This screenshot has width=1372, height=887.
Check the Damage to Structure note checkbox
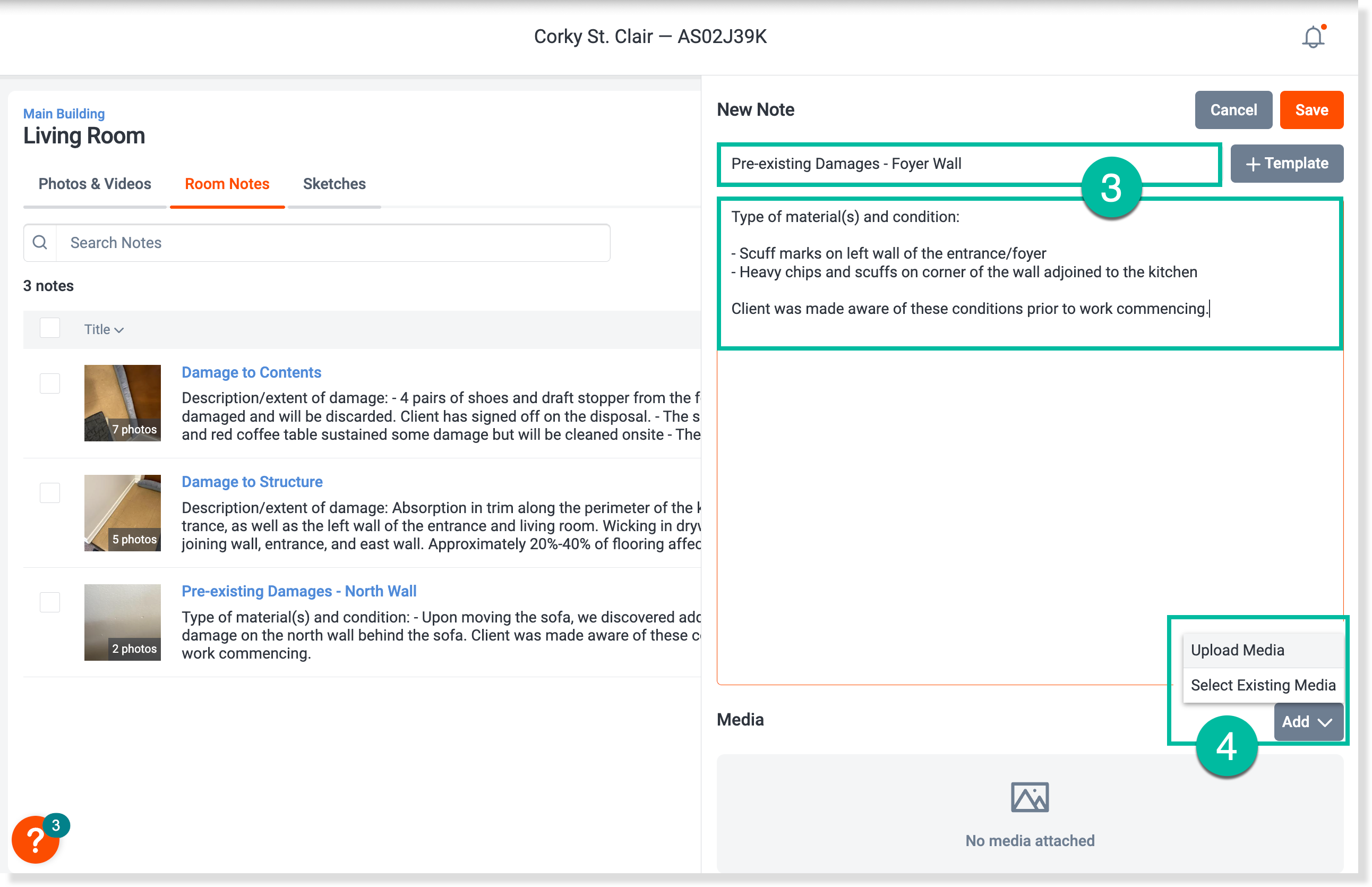49,492
